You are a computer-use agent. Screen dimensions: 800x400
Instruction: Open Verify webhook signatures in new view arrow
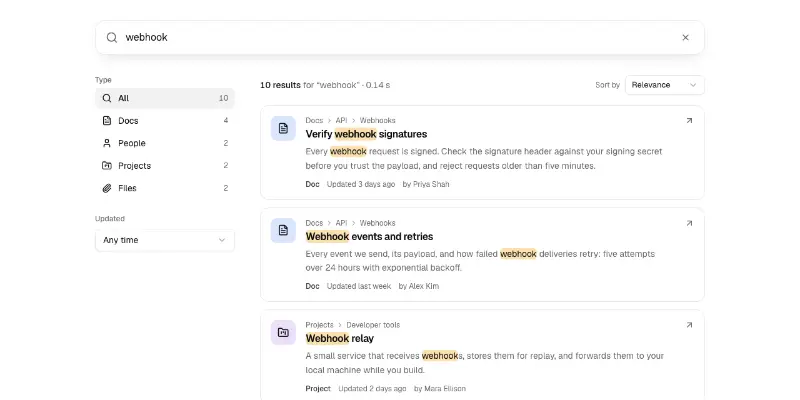[x=689, y=121]
